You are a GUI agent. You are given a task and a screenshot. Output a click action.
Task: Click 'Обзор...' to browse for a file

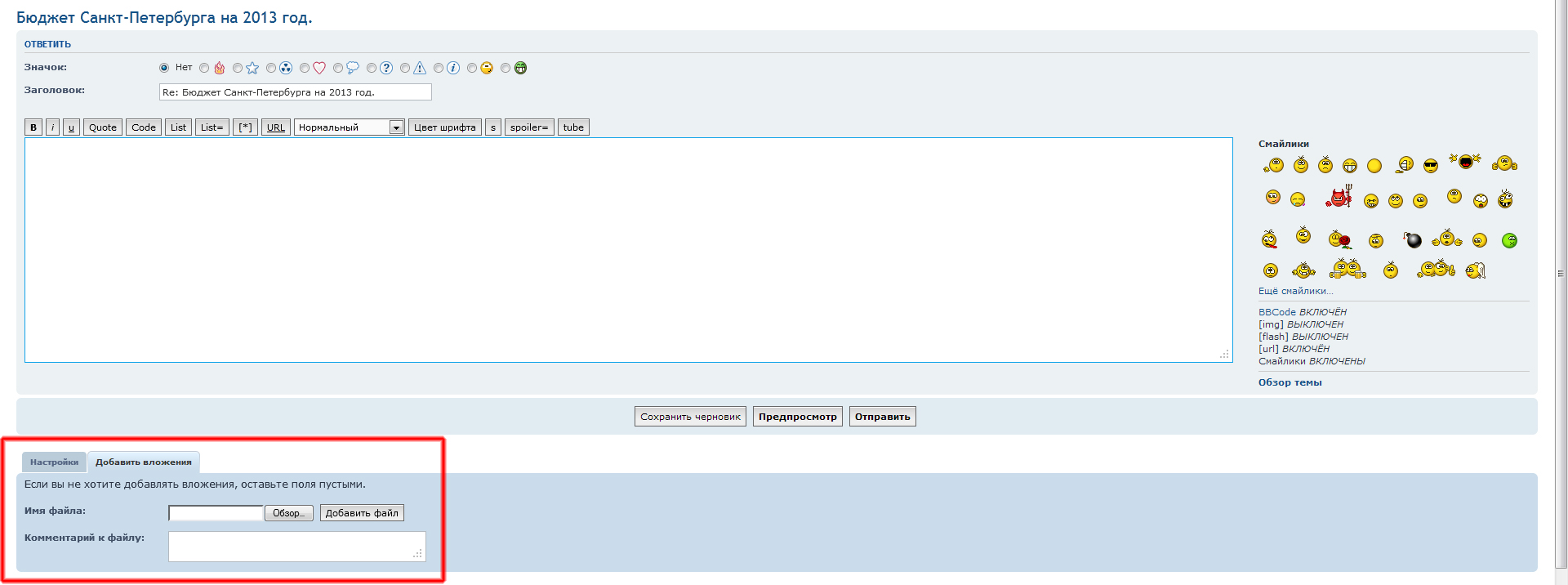(x=288, y=513)
